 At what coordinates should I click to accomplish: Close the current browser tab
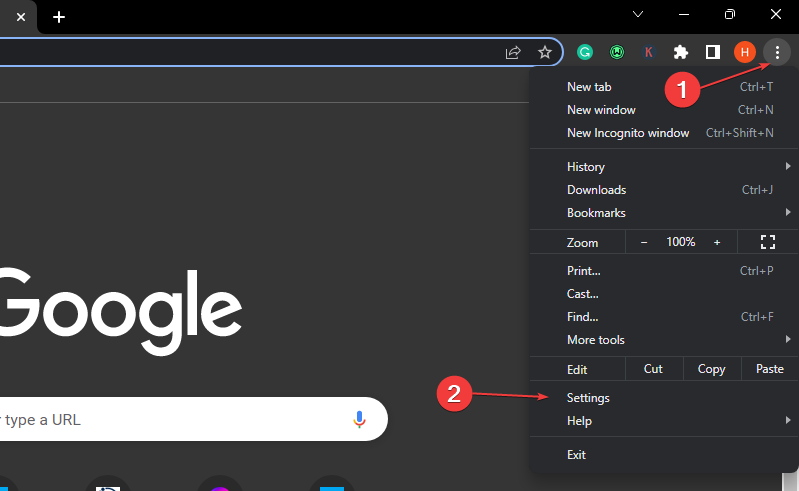point(21,17)
